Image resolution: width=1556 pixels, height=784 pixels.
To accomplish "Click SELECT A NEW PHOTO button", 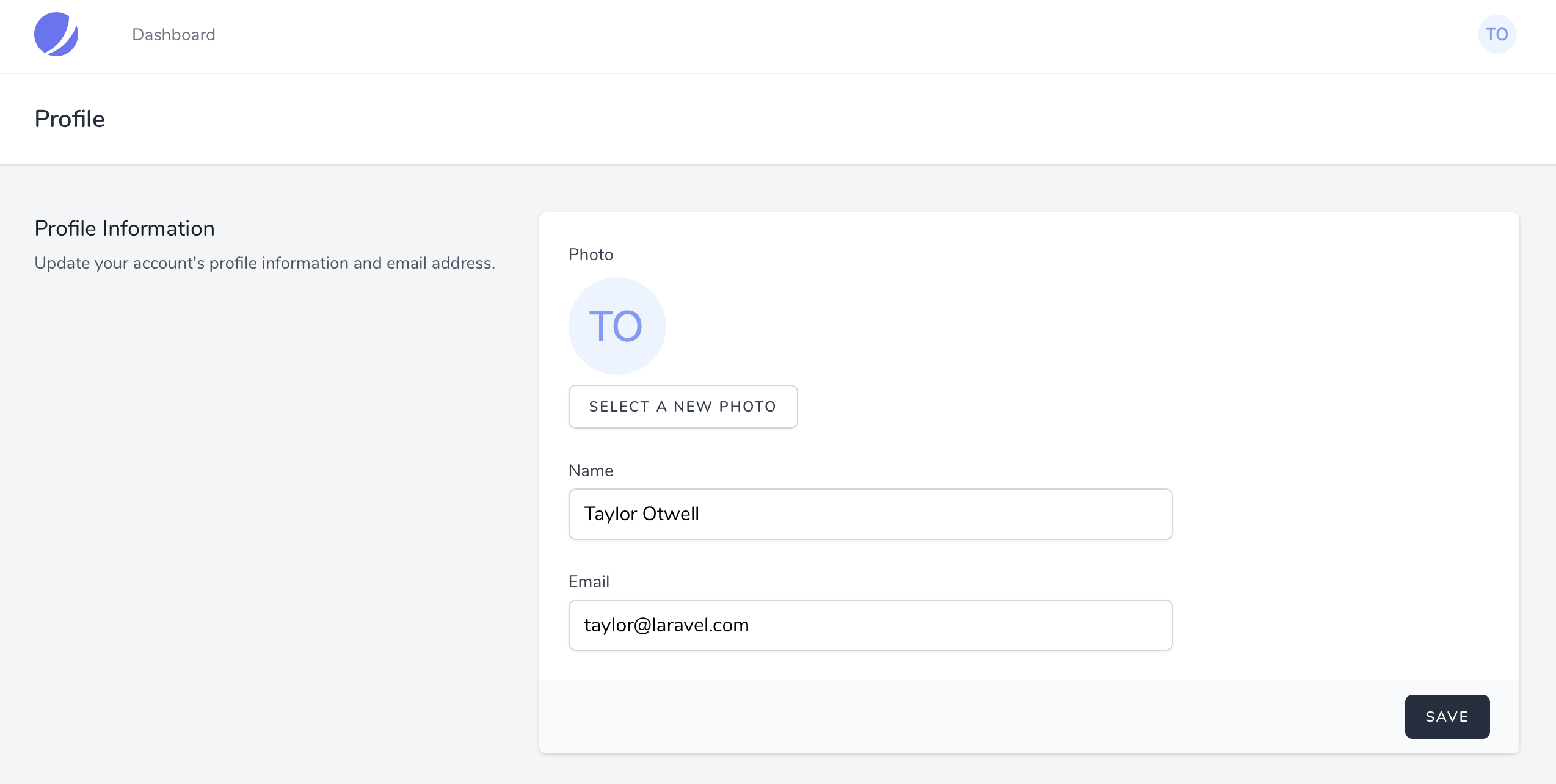I will [683, 406].
